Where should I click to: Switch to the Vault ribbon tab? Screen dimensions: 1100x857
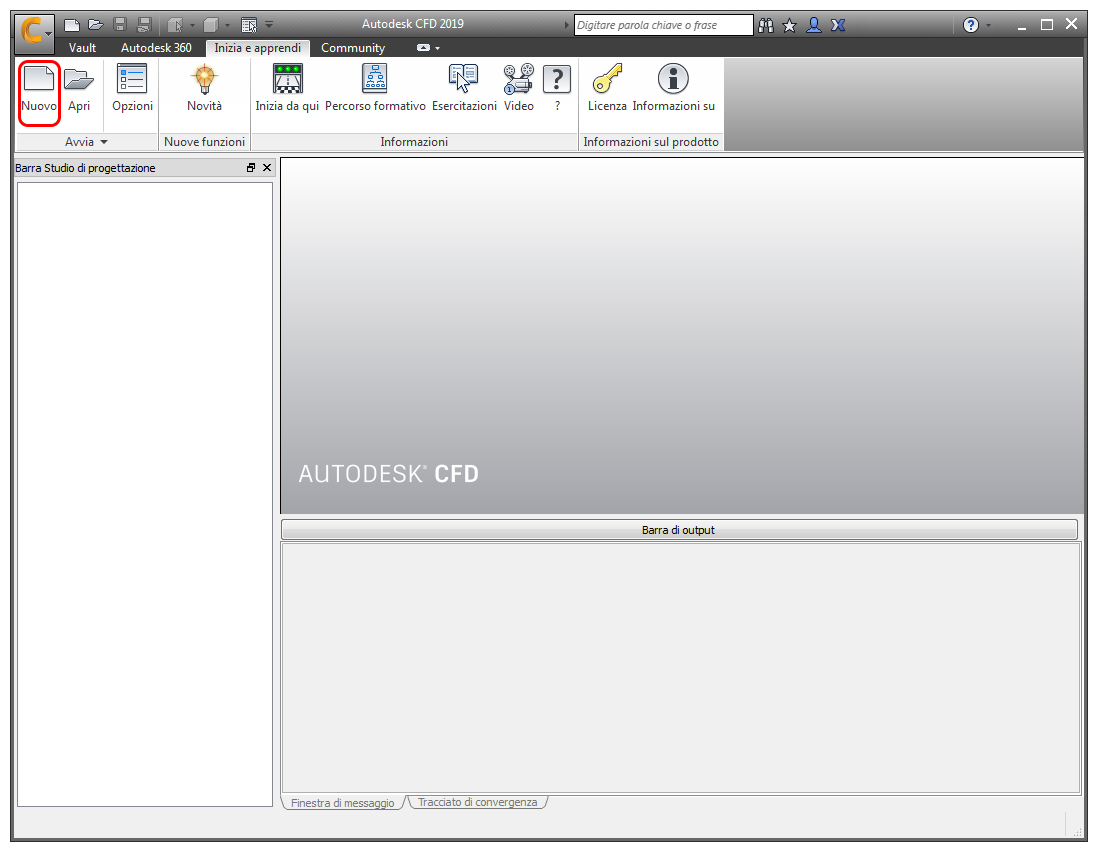pyautogui.click(x=82, y=48)
